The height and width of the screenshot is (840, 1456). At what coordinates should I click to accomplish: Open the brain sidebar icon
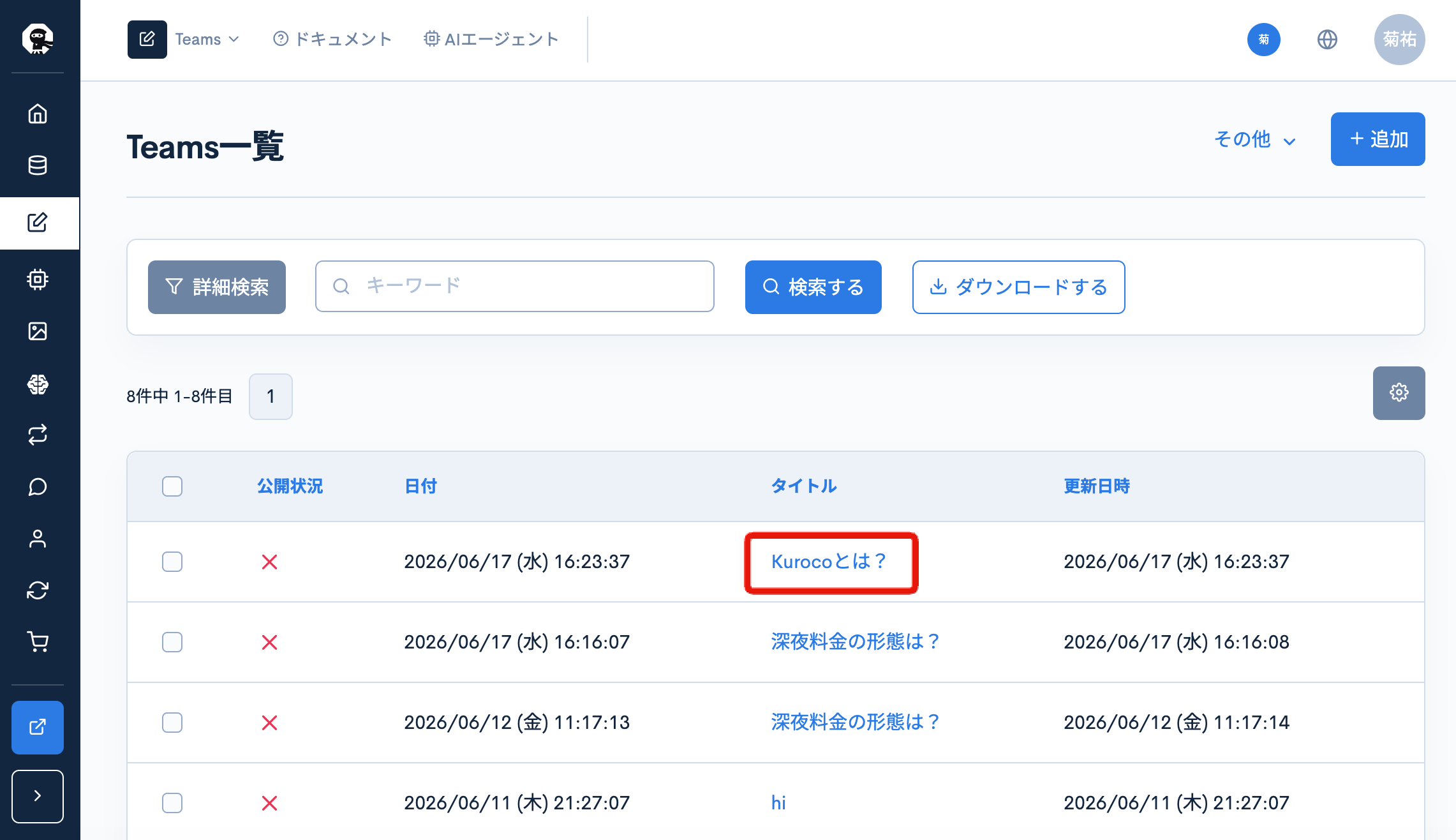[x=38, y=384]
